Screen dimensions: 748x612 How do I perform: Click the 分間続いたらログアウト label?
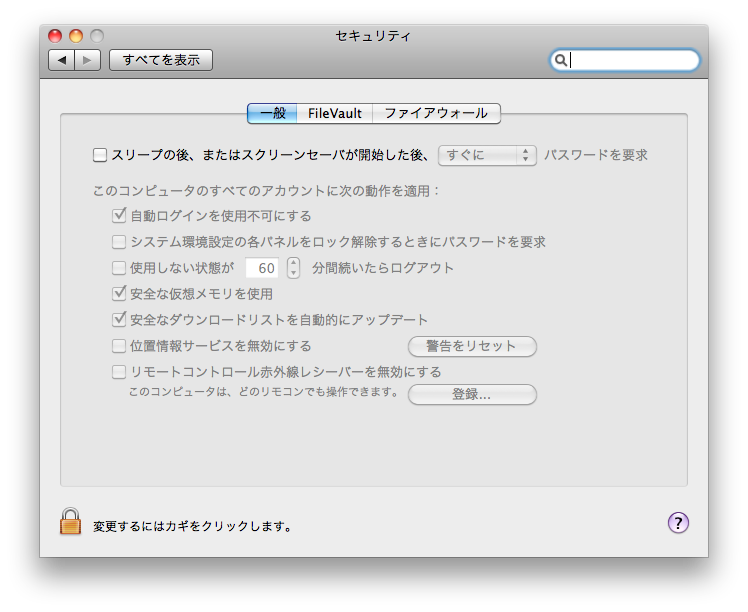coord(383,268)
